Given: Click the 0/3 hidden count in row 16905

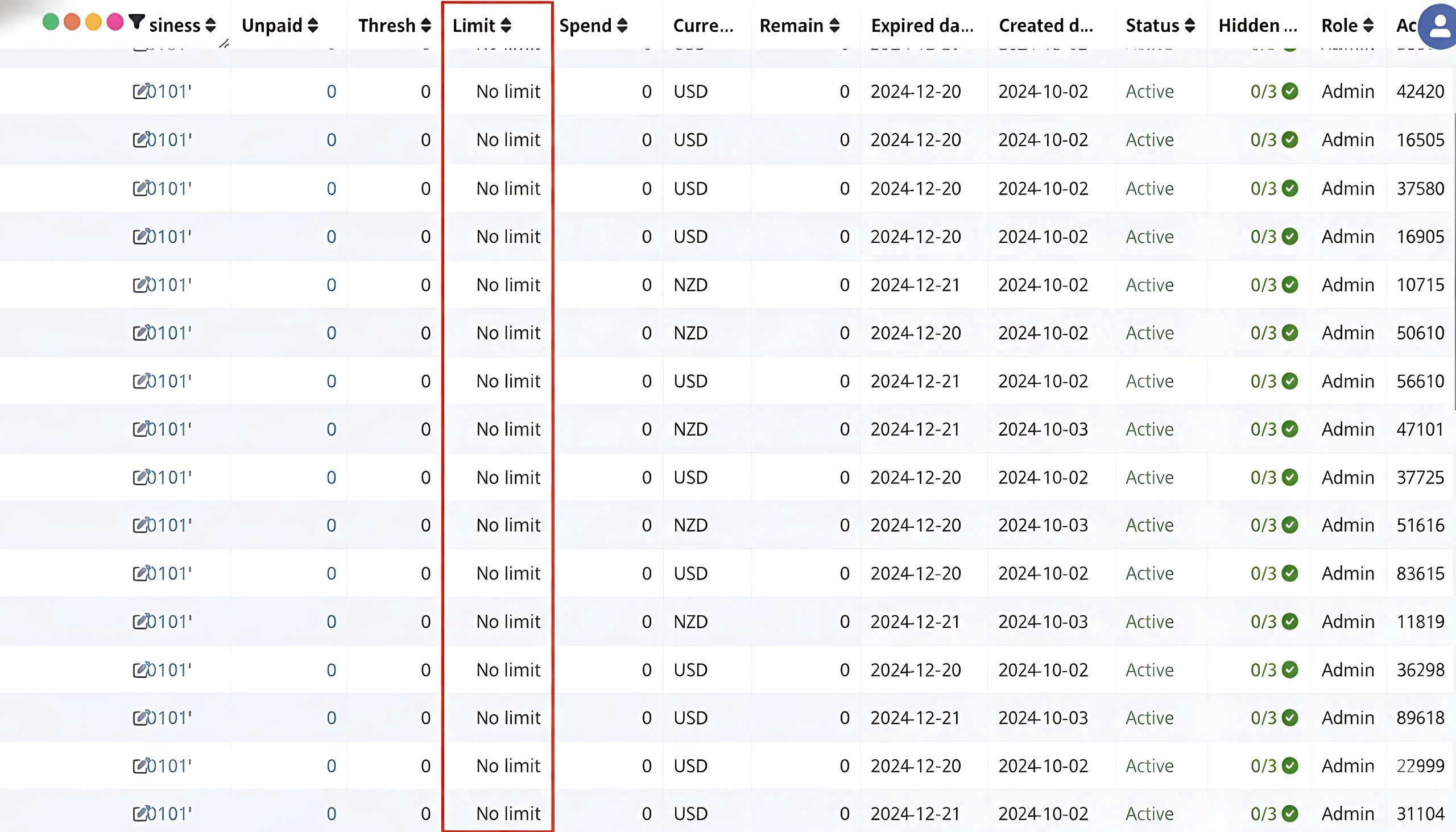Looking at the screenshot, I should pos(1263,236).
